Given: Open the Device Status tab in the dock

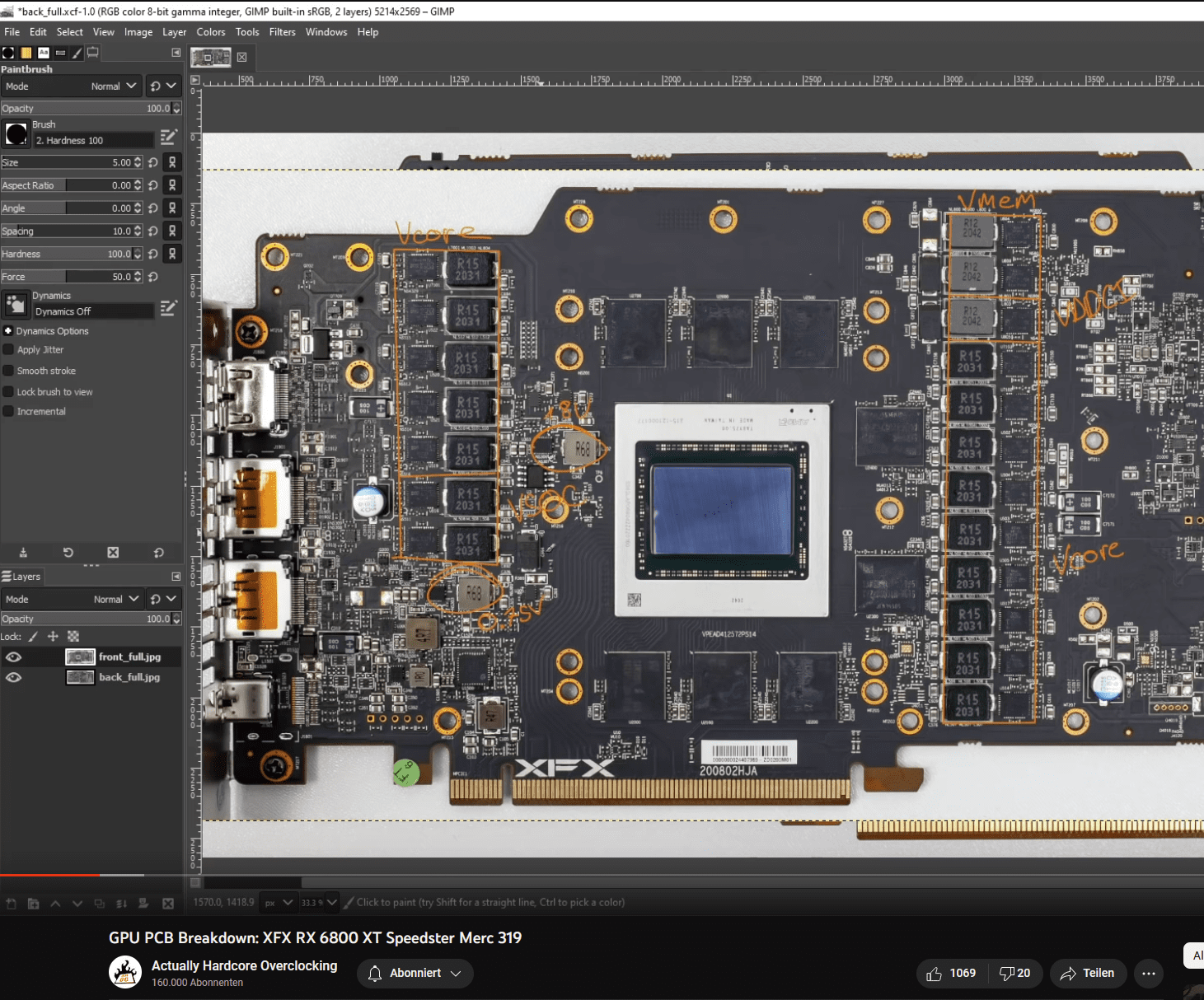Looking at the screenshot, I should pyautogui.click(x=93, y=52).
